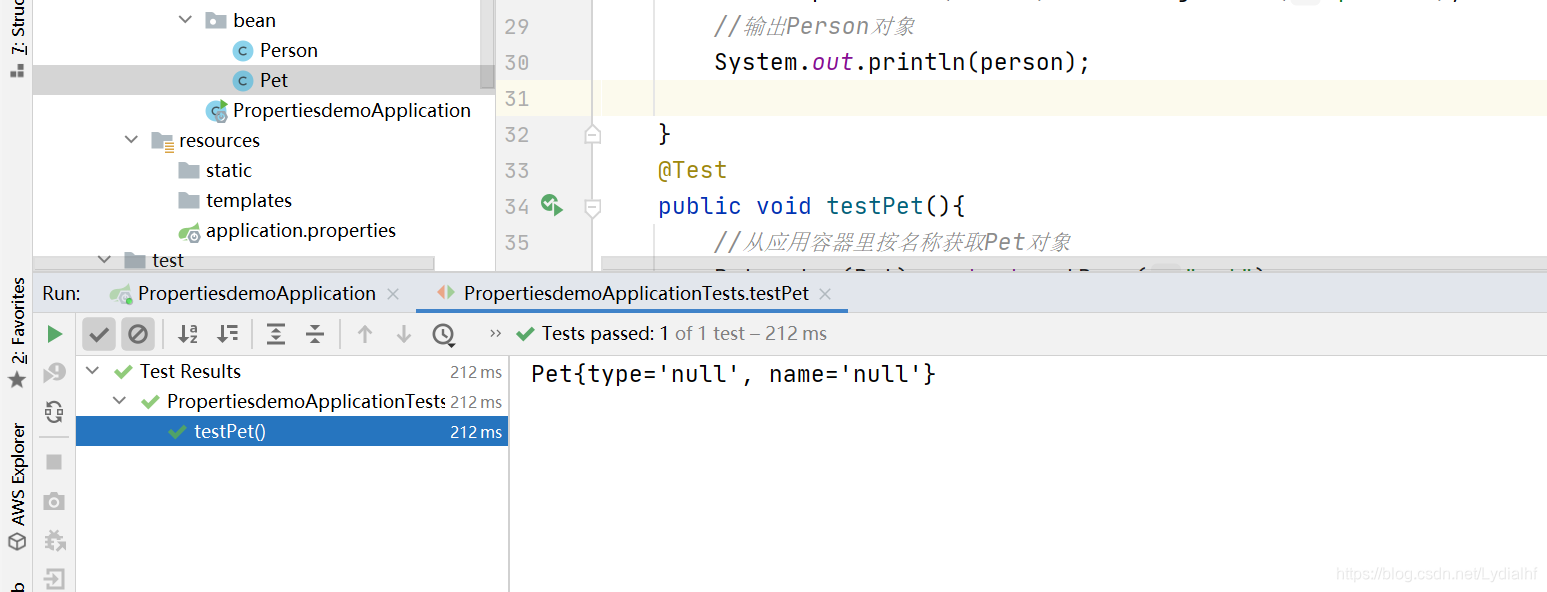
Task: Toggle the show passed tests checkmark button
Action: (99, 334)
